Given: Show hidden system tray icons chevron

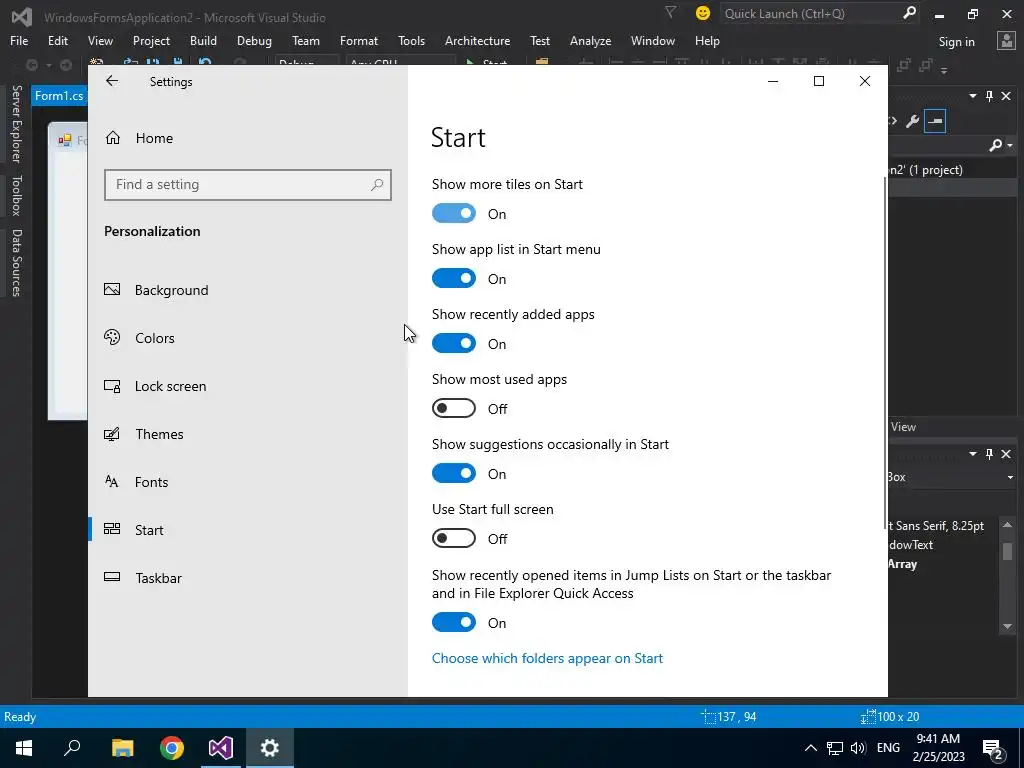Looking at the screenshot, I should point(810,748).
